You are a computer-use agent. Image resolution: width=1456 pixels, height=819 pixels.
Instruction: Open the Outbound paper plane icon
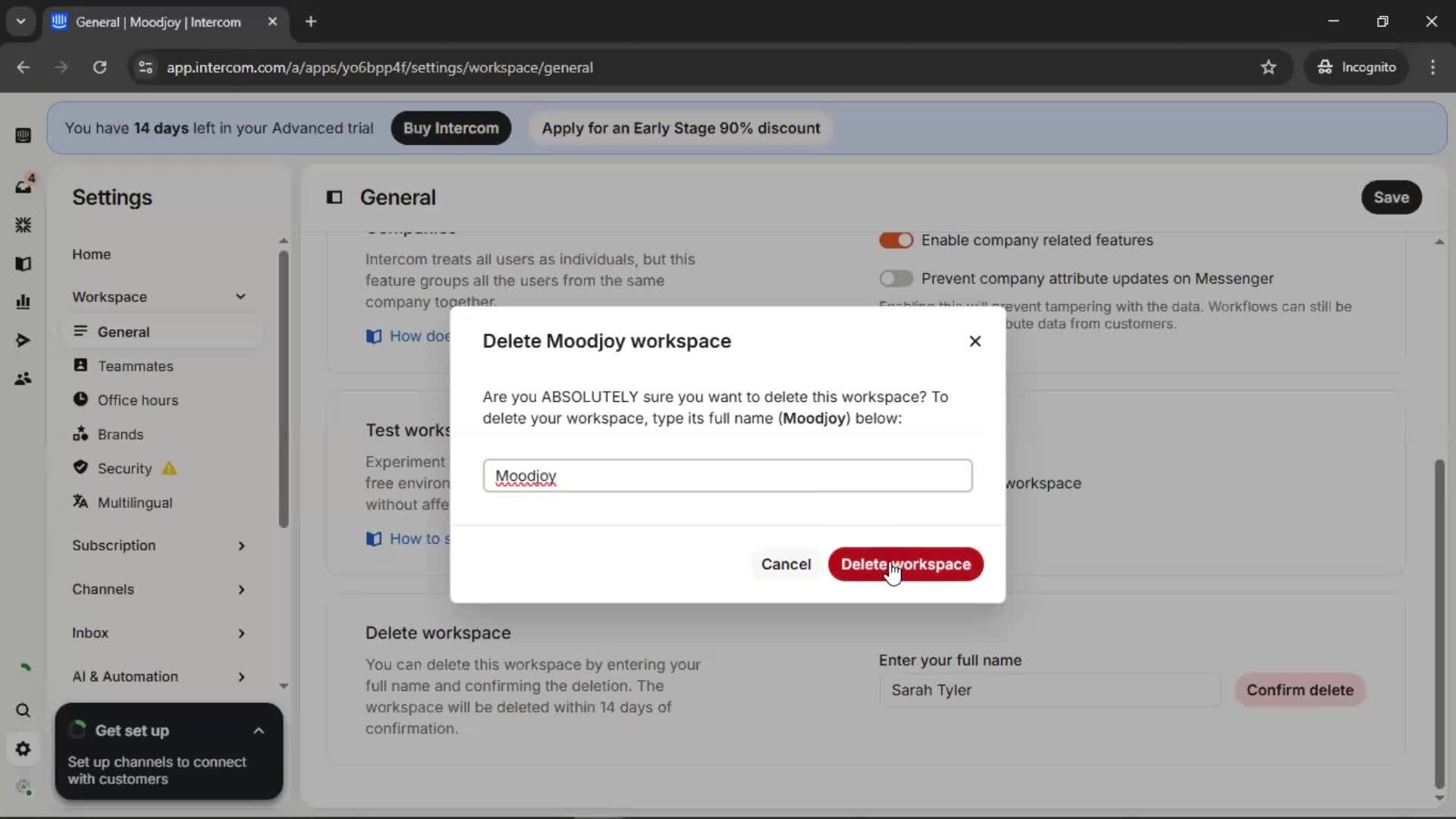click(x=23, y=340)
